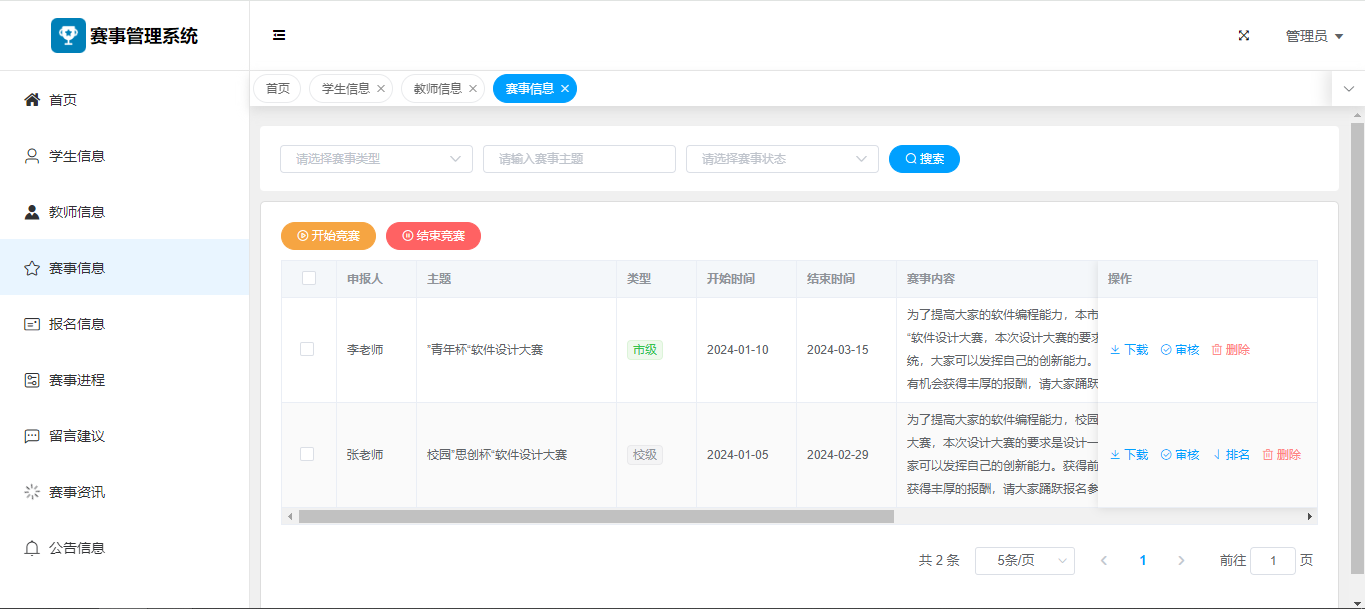1365x609 pixels.
Task: Open the 5条/页 page size dropdown
Action: coord(1024,561)
